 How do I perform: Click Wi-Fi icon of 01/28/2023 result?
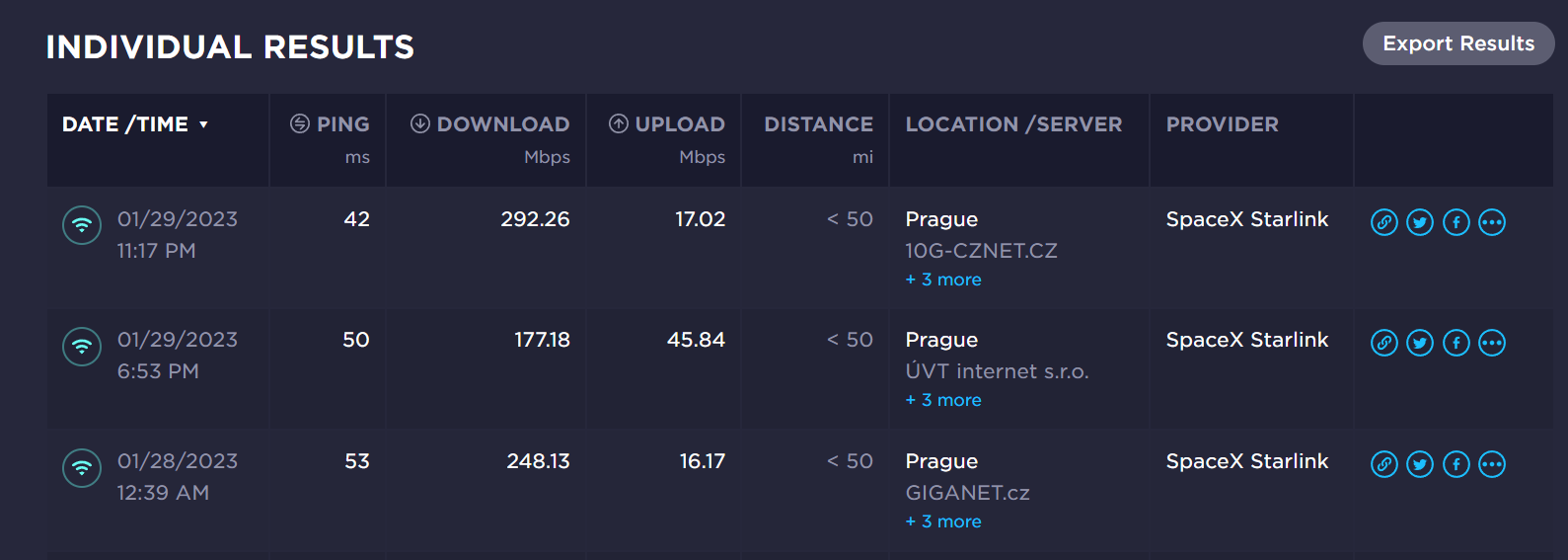tap(82, 467)
